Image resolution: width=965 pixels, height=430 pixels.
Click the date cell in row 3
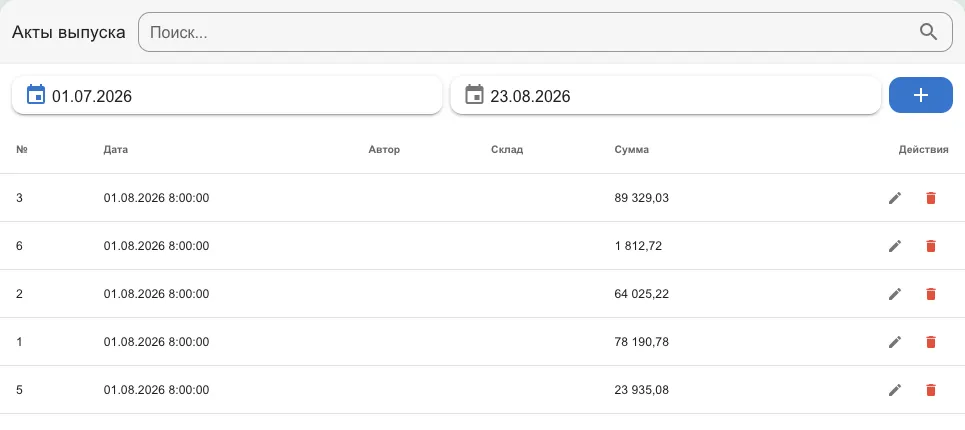tap(156, 198)
